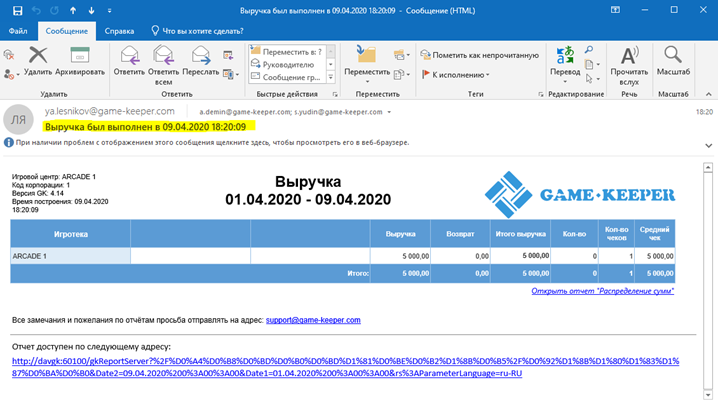Go to next item with down arrow

click(91, 11)
